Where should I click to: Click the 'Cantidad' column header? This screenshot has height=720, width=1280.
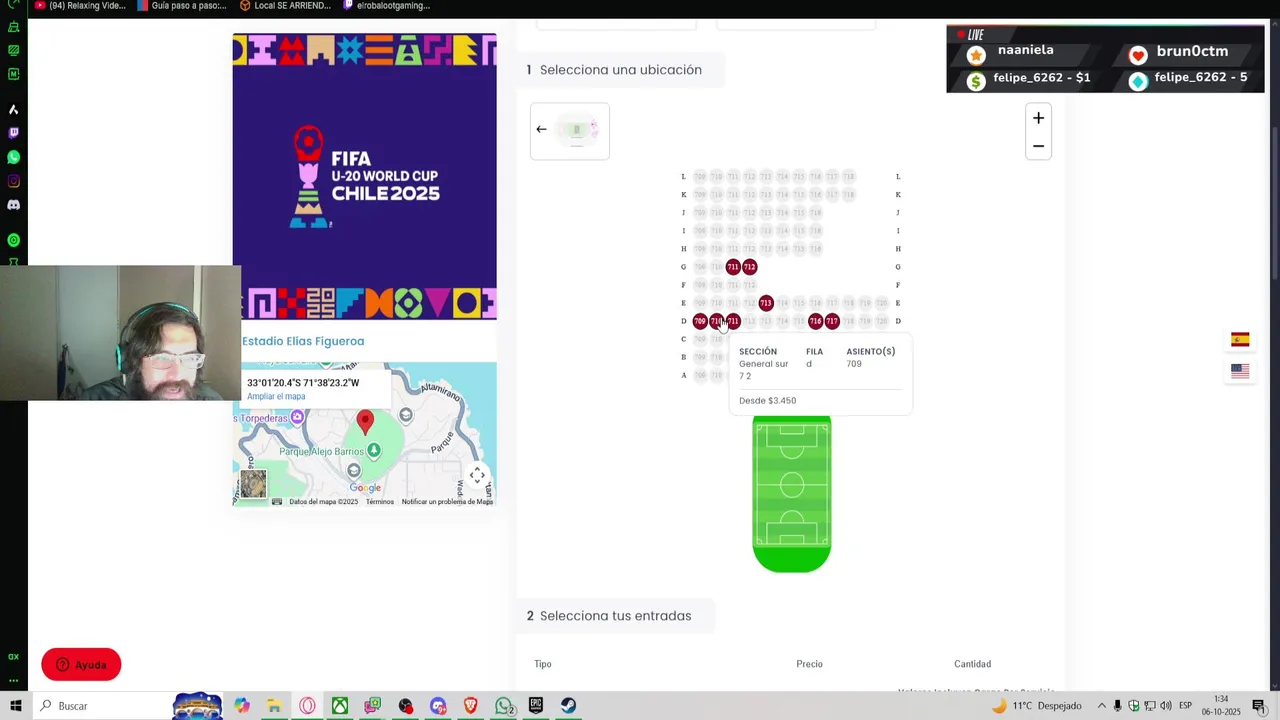[x=973, y=664]
